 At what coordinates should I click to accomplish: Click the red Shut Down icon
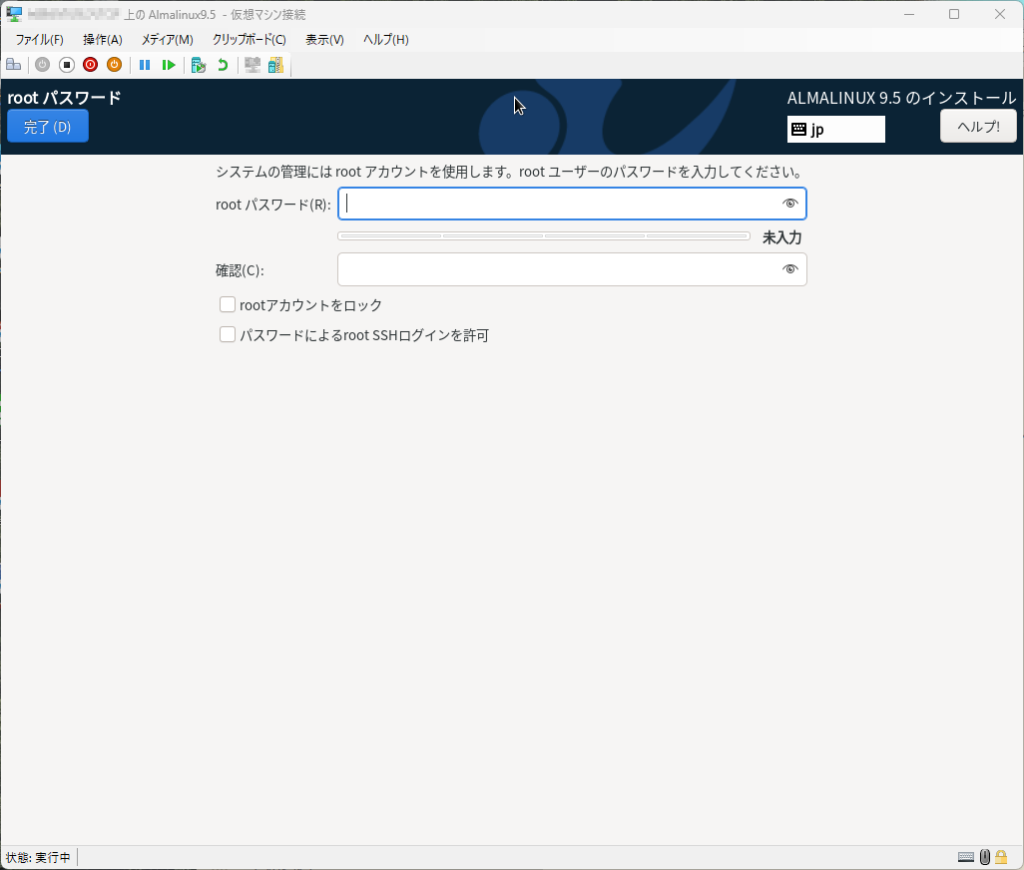(x=90, y=65)
